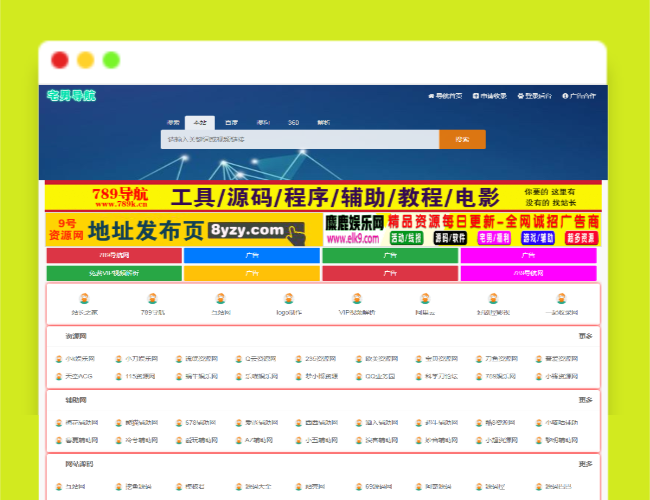Select the 本站 search tab

click(200, 122)
